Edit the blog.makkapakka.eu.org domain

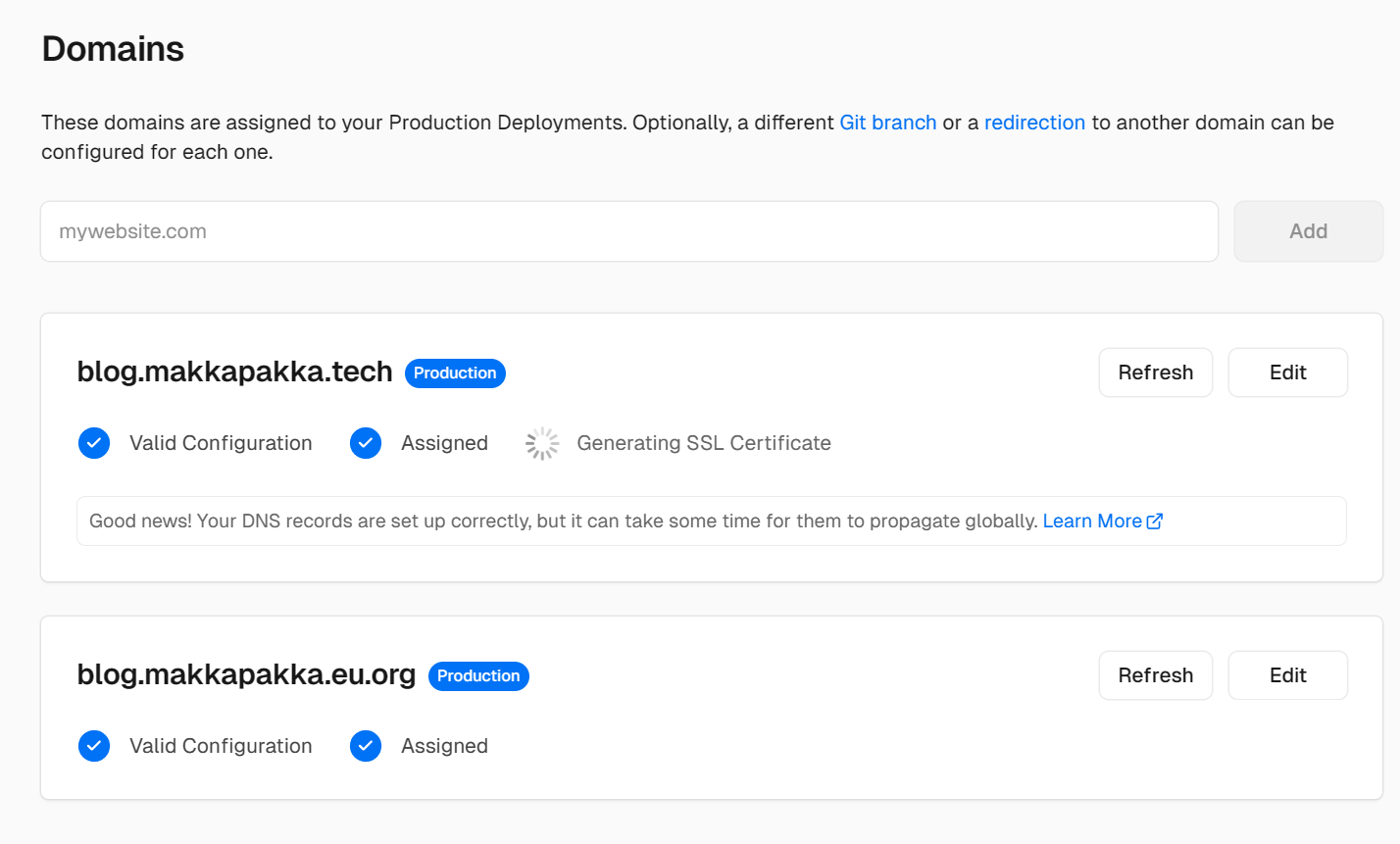click(1287, 675)
